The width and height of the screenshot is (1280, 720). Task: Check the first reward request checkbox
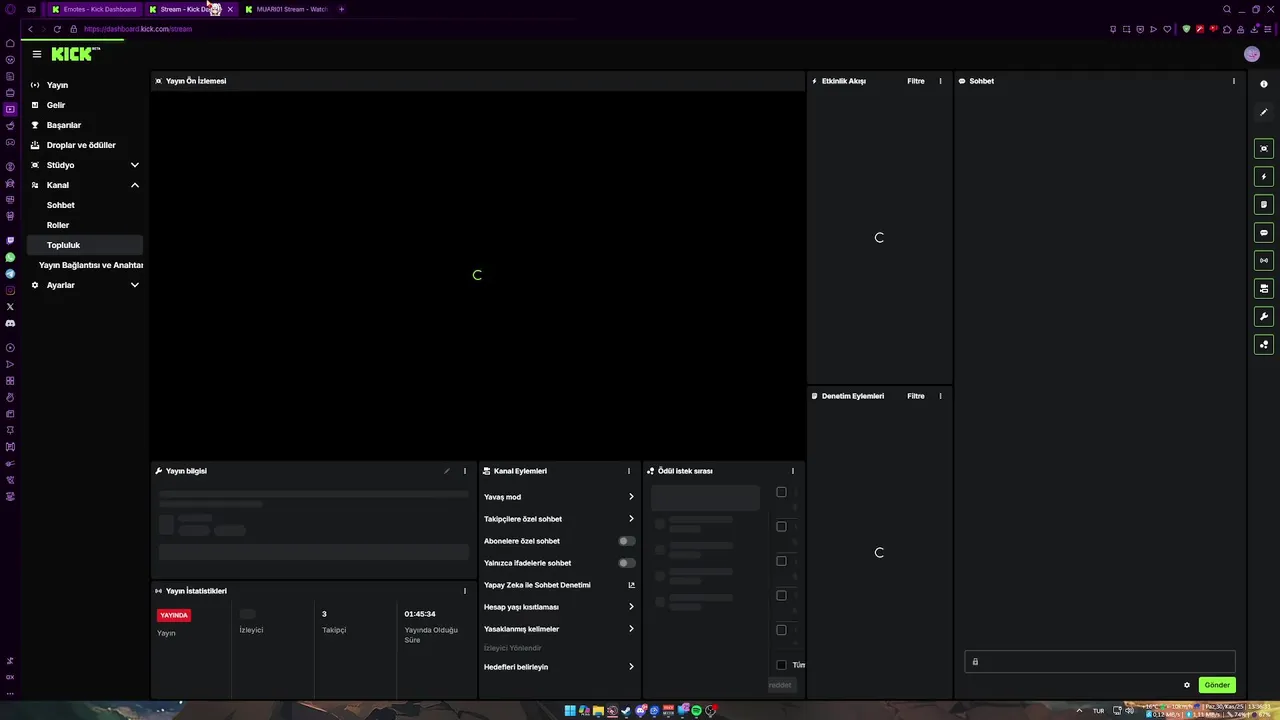(x=781, y=492)
